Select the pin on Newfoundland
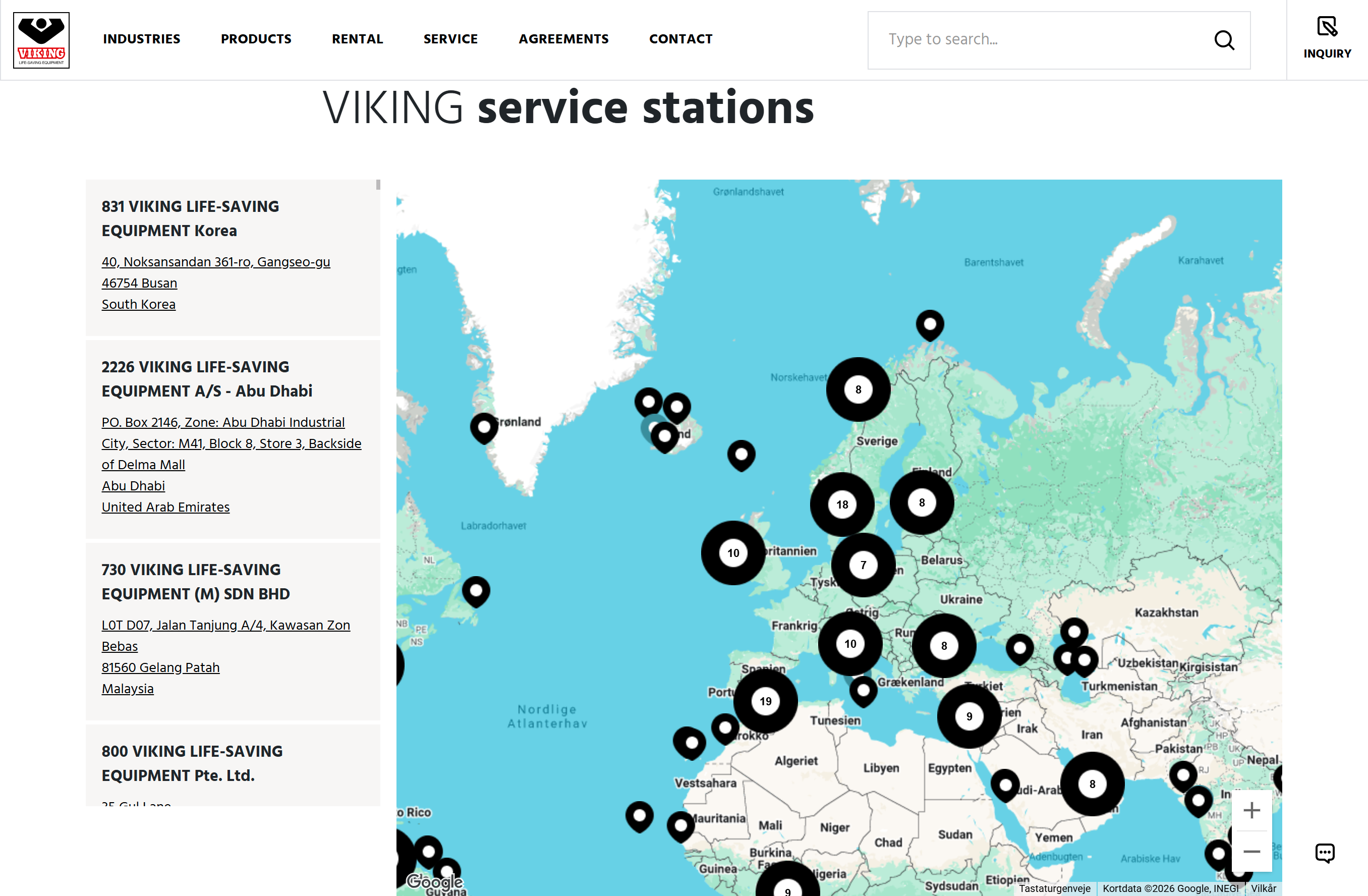Screen dimensions: 1368x896 (x=476, y=592)
